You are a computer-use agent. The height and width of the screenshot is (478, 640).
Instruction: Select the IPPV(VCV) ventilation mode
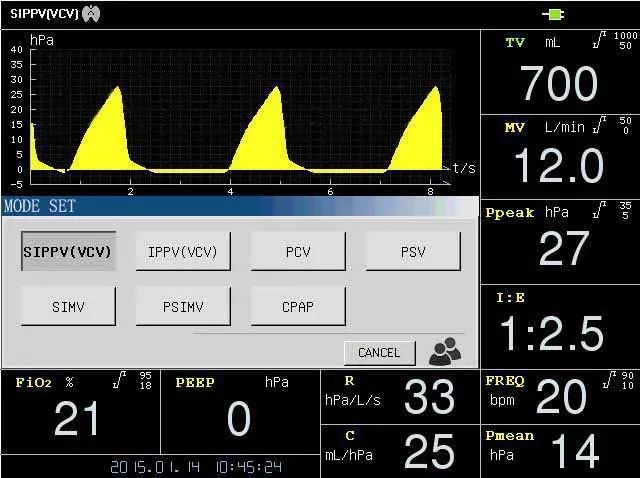pos(183,251)
